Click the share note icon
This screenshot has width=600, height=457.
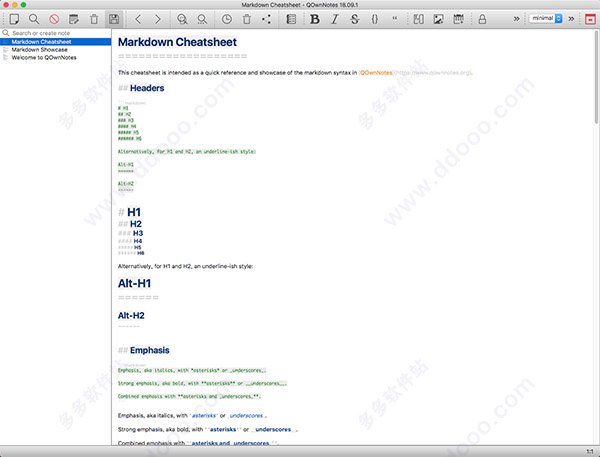[x=267, y=19]
